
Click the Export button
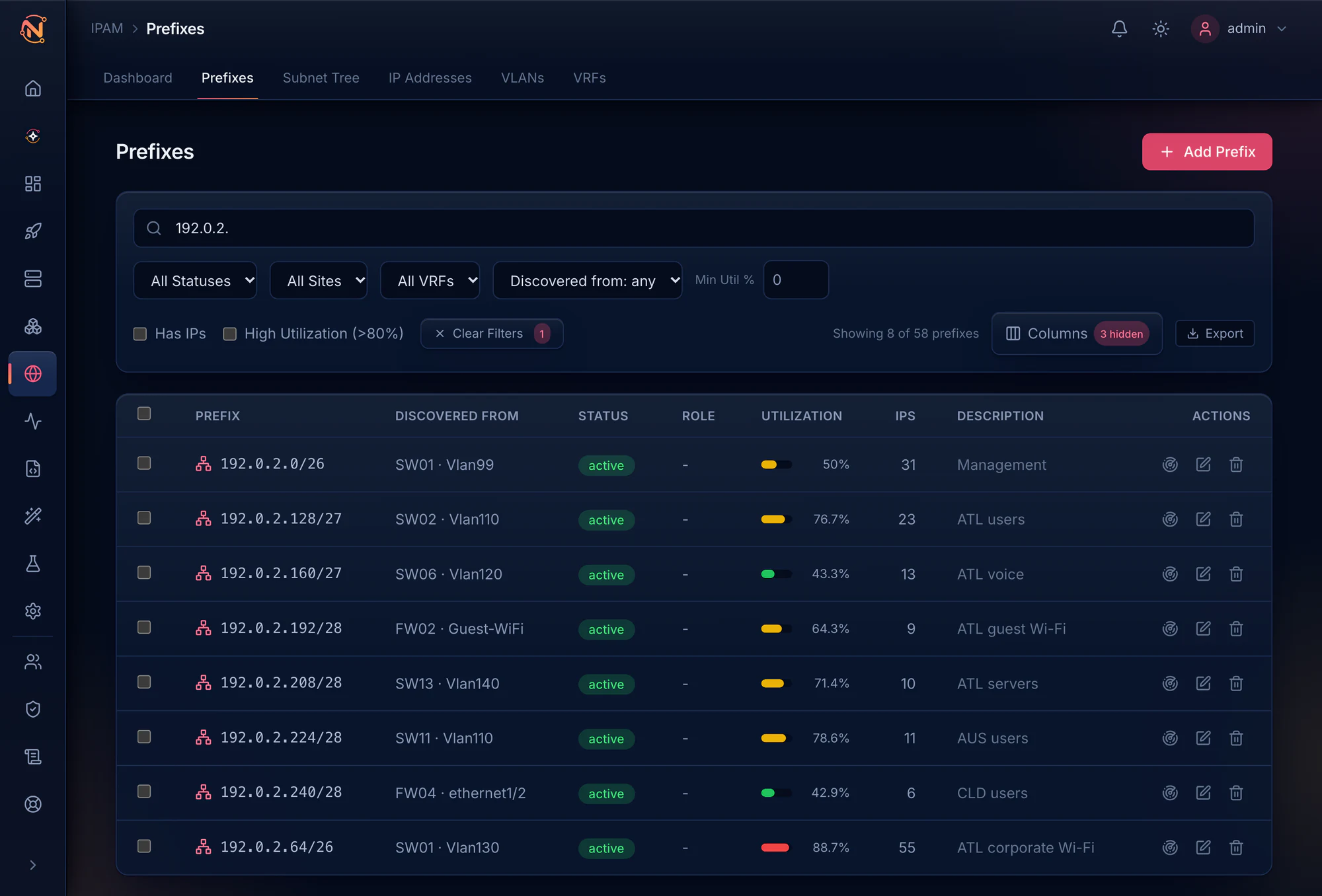coord(1215,334)
